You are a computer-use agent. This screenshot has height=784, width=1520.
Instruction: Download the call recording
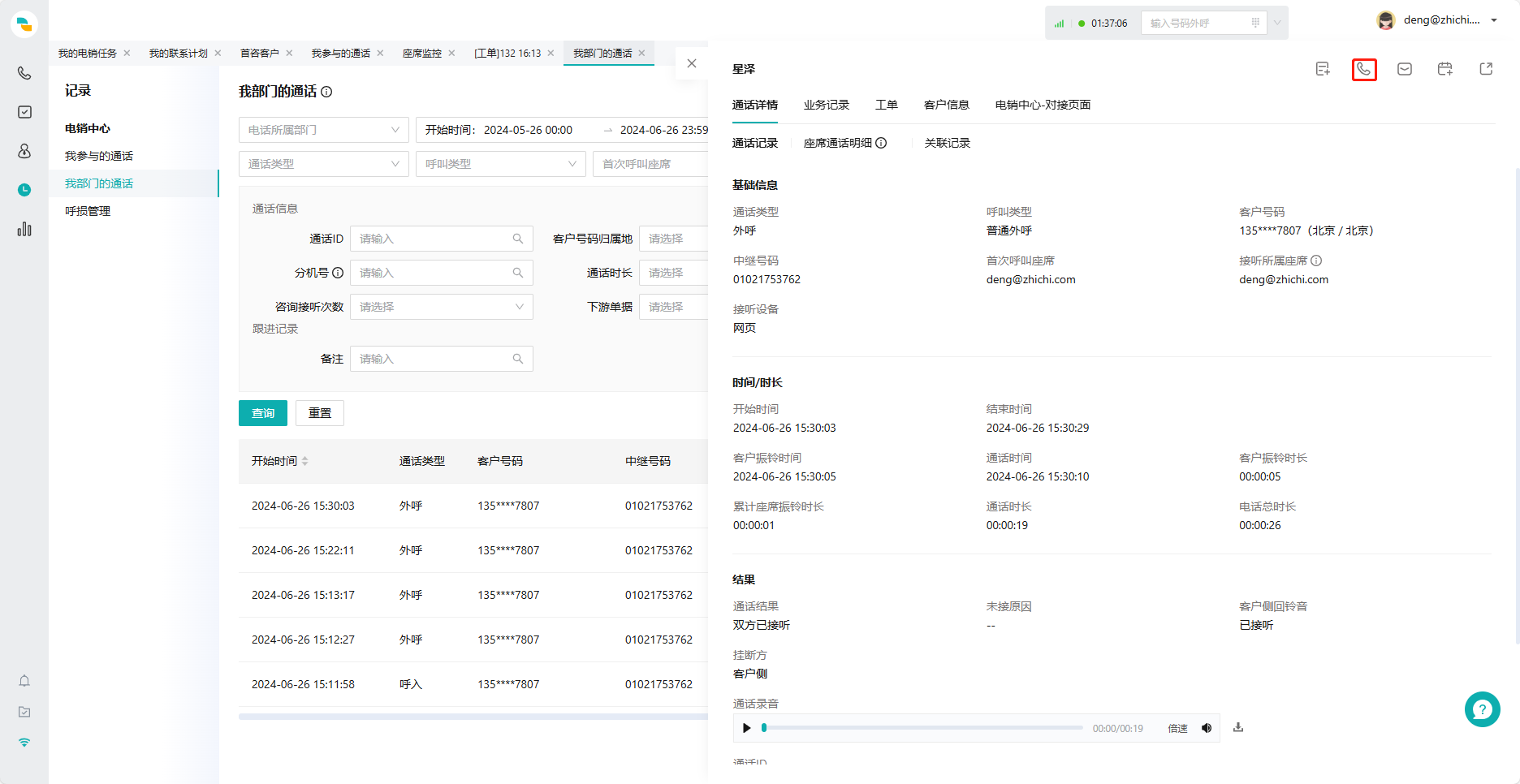[1238, 727]
